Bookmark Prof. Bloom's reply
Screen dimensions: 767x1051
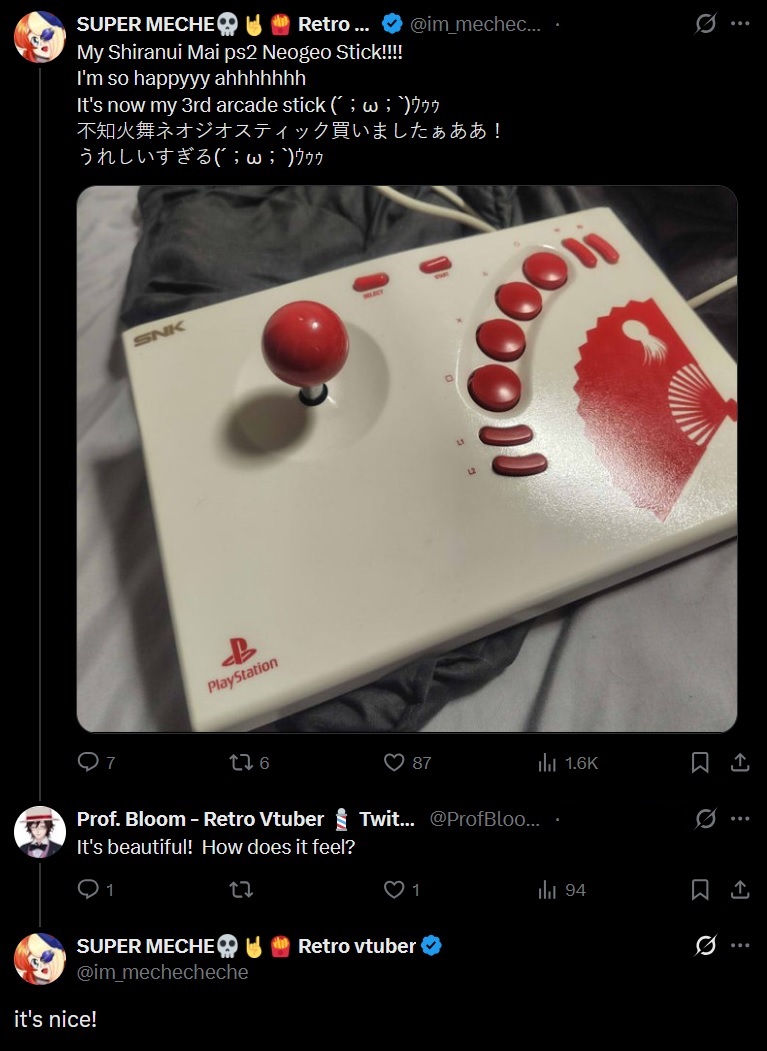click(700, 889)
